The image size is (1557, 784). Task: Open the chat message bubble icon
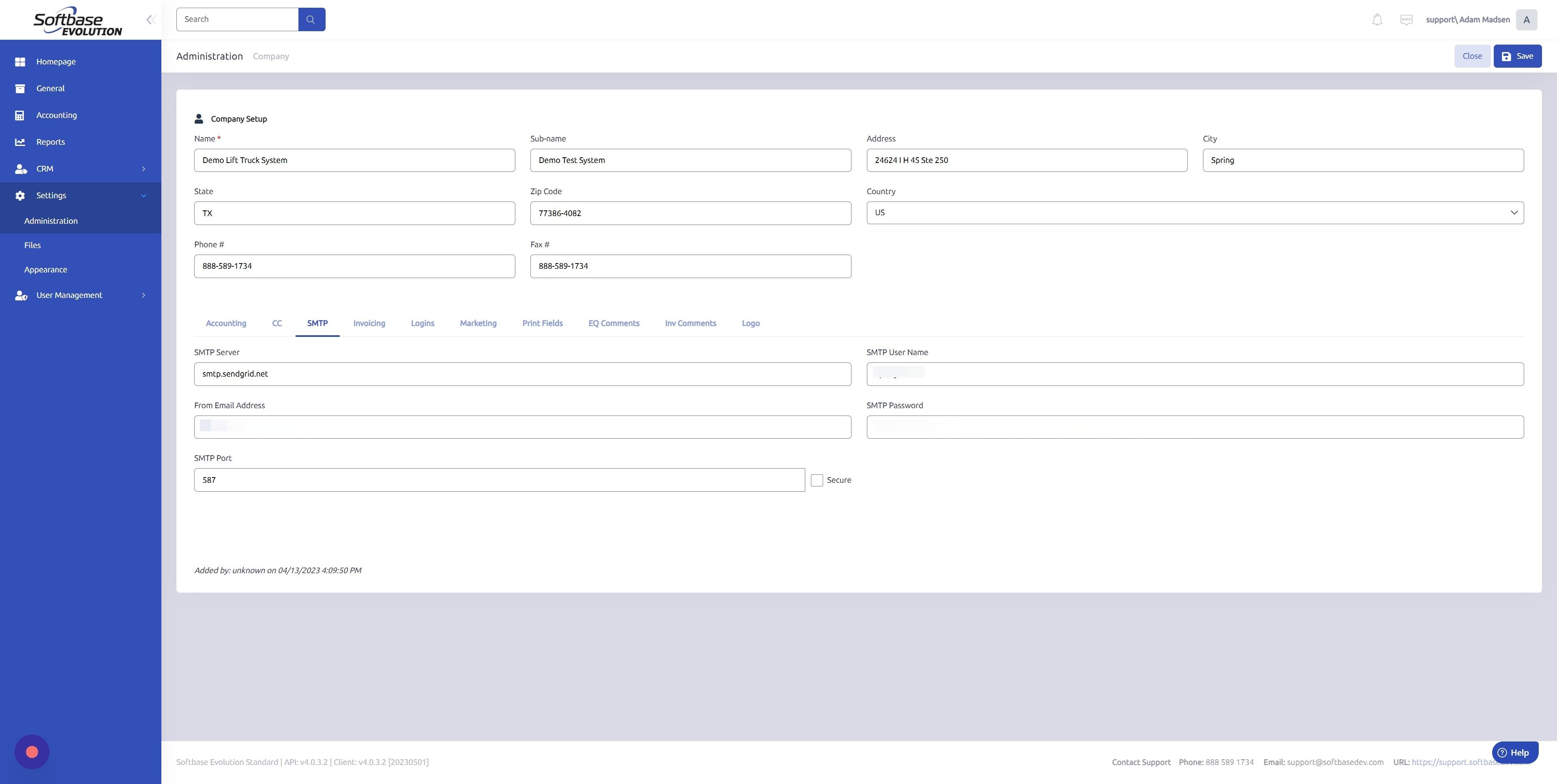(x=1407, y=19)
